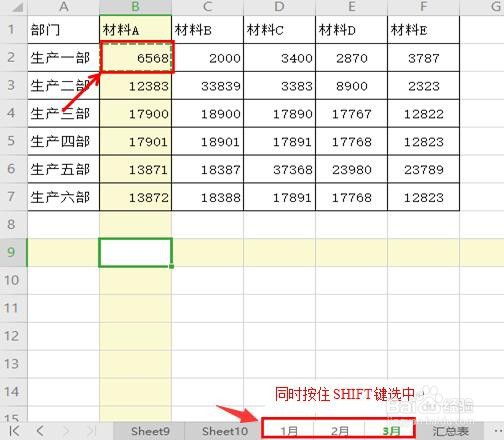
Task: Click cell with value 23980
Action: click(351, 169)
